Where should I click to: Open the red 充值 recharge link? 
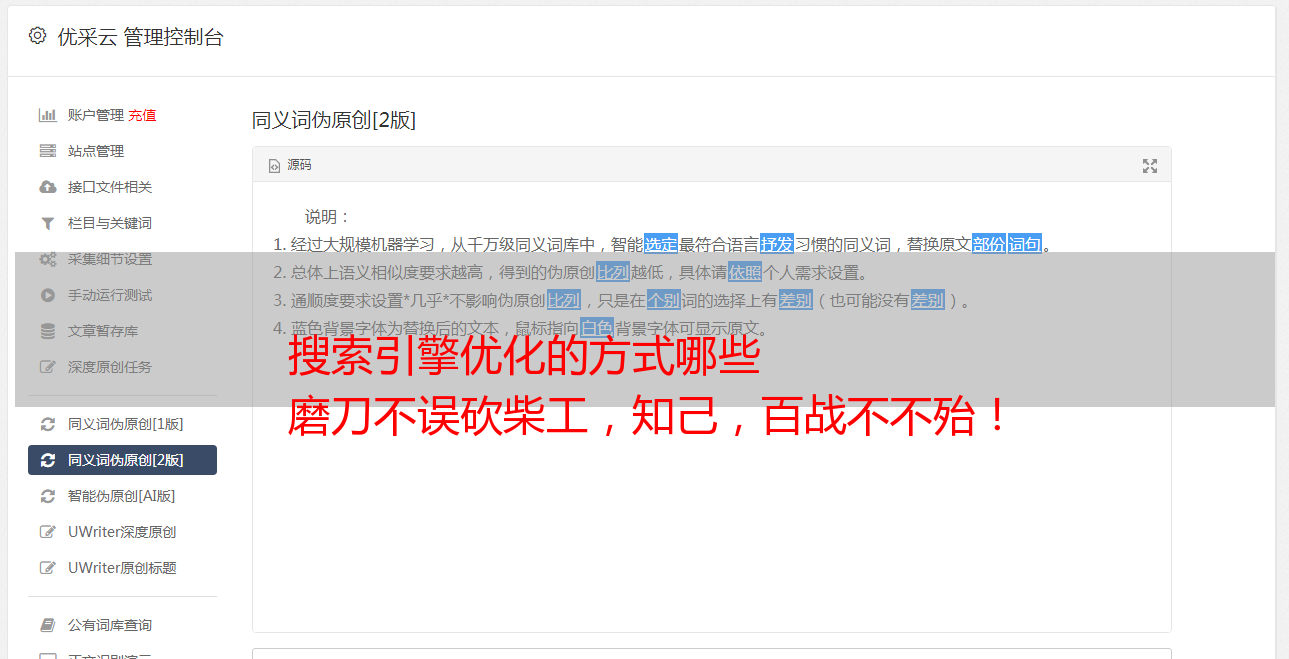coord(142,115)
